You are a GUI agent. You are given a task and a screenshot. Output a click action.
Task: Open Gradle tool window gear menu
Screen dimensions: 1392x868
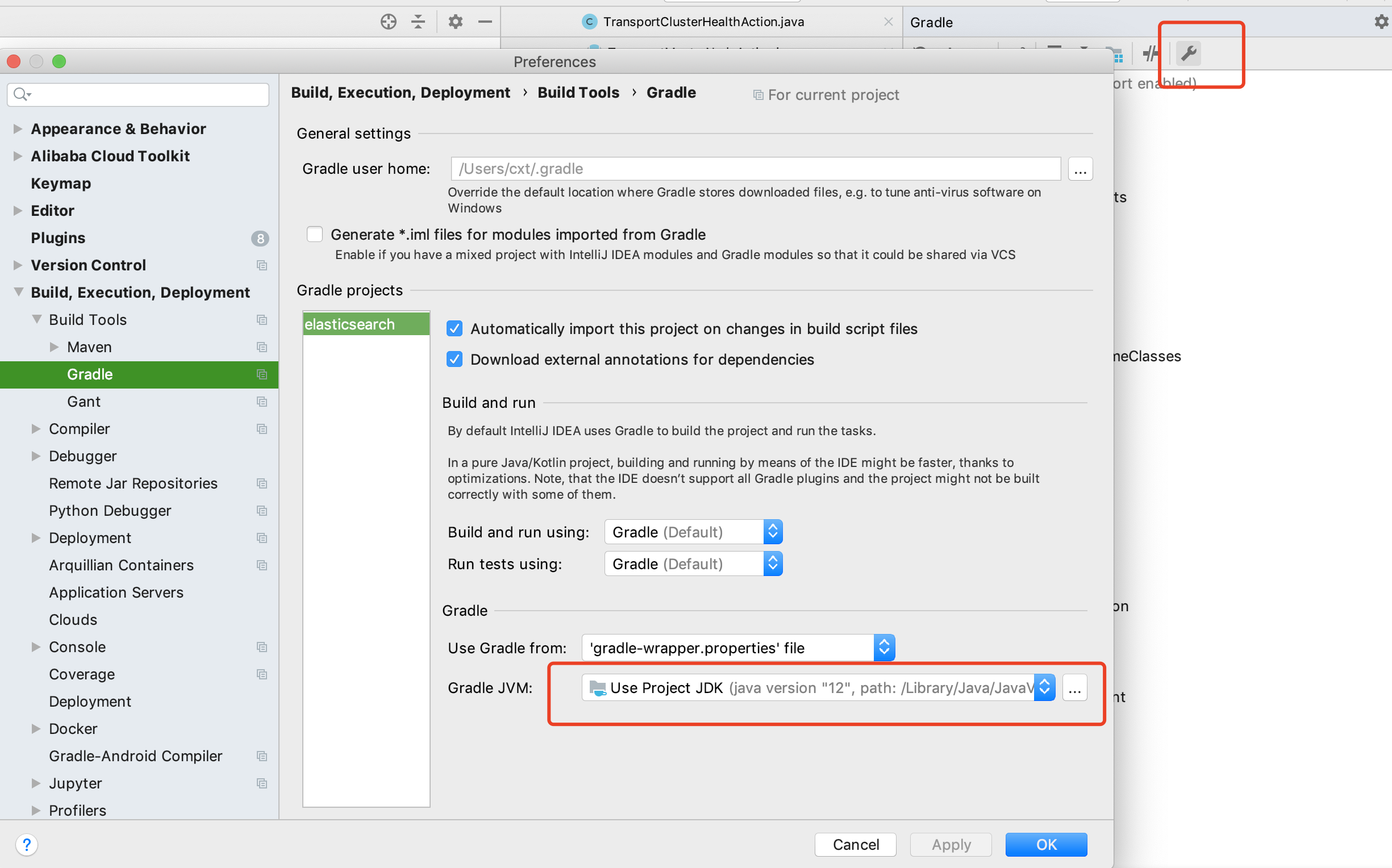[x=1381, y=22]
